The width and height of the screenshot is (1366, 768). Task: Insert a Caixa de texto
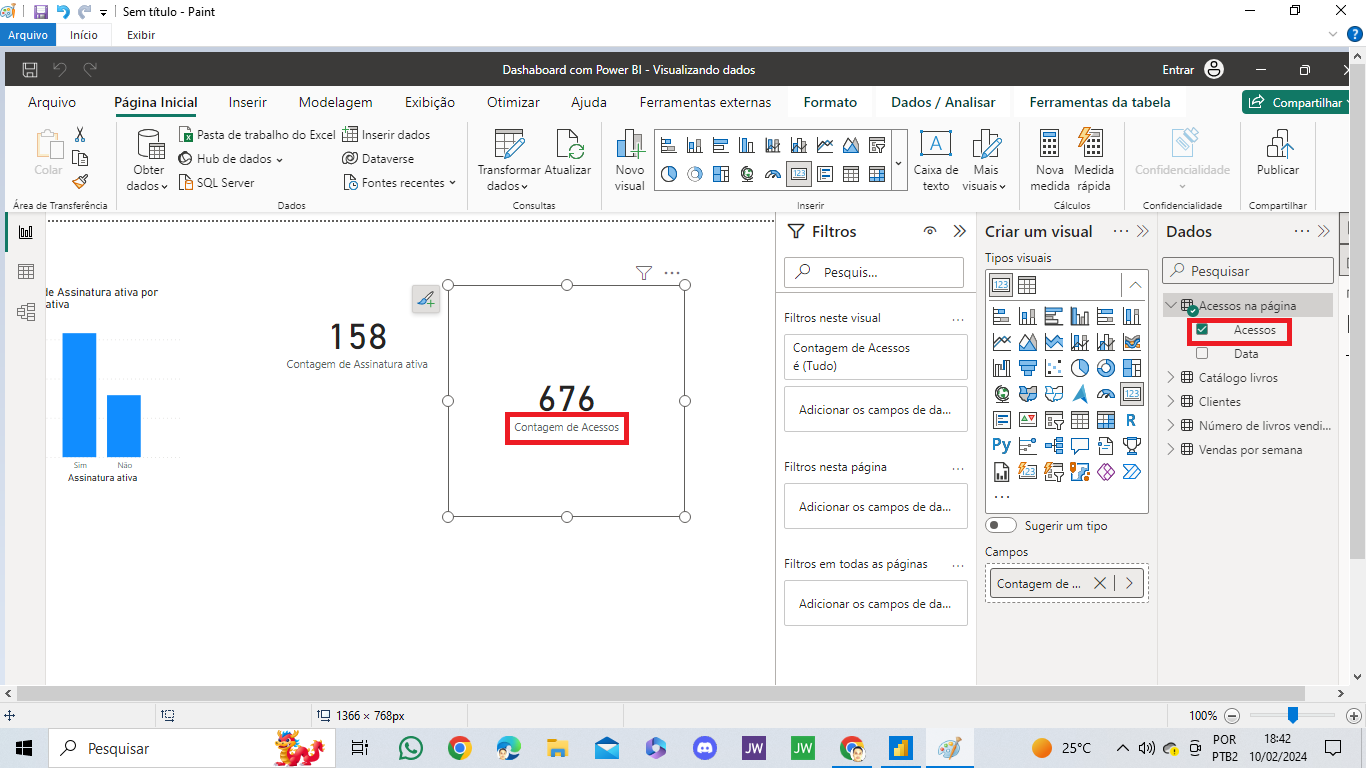(936, 160)
